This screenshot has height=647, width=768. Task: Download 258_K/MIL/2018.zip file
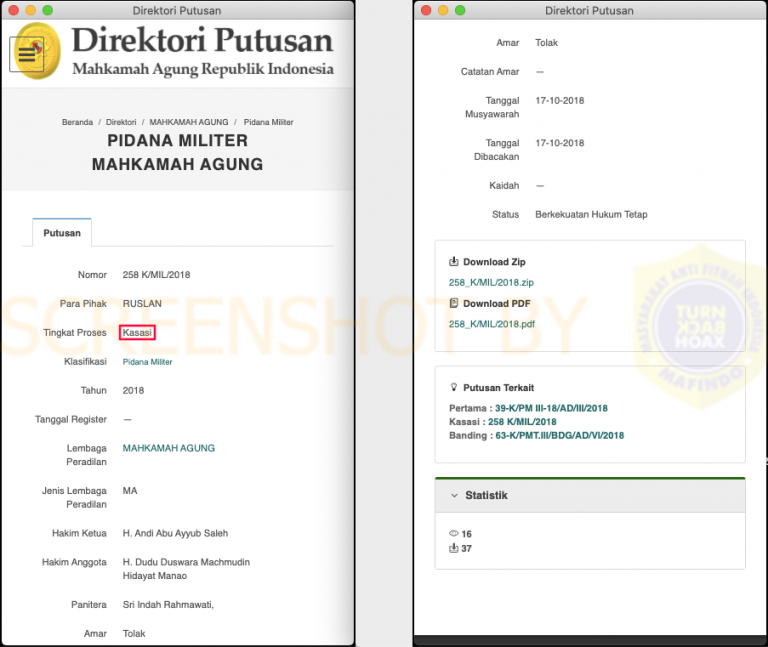point(491,283)
